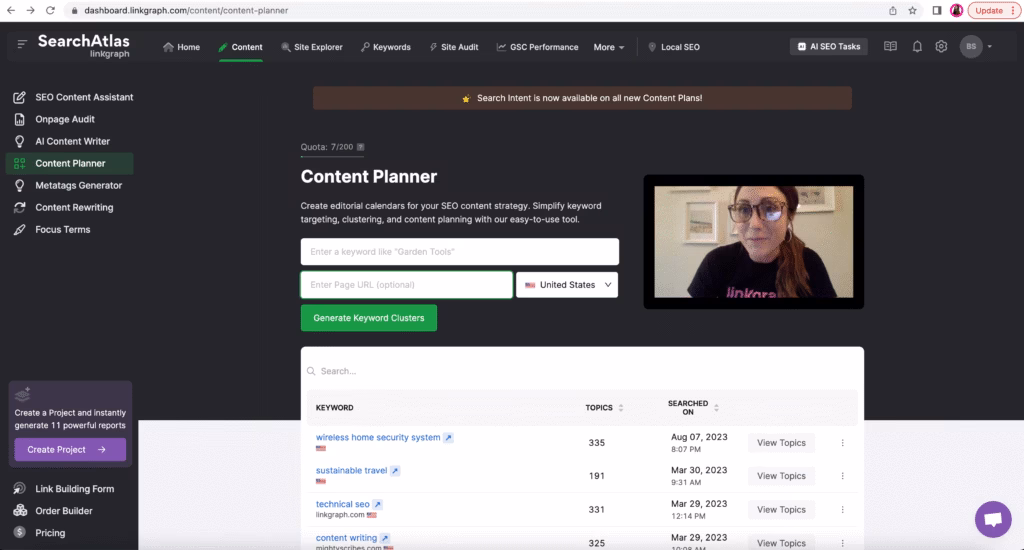
Task: Expand the More dropdown in top navigation
Action: (609, 47)
